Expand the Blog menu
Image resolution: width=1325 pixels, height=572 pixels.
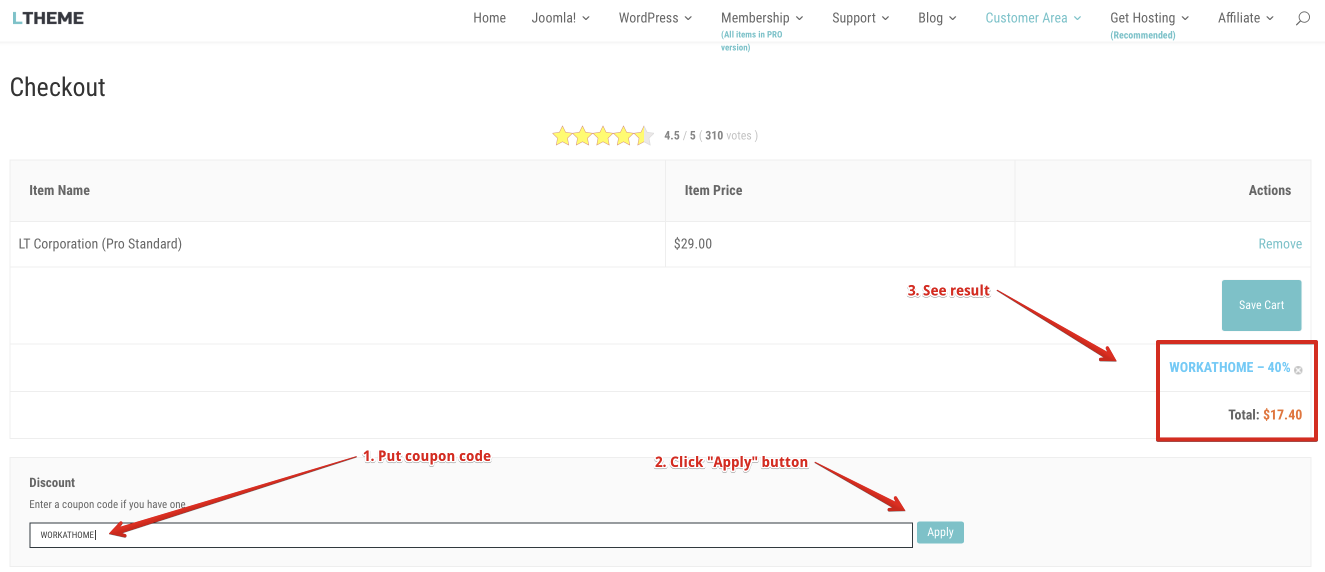[937, 18]
